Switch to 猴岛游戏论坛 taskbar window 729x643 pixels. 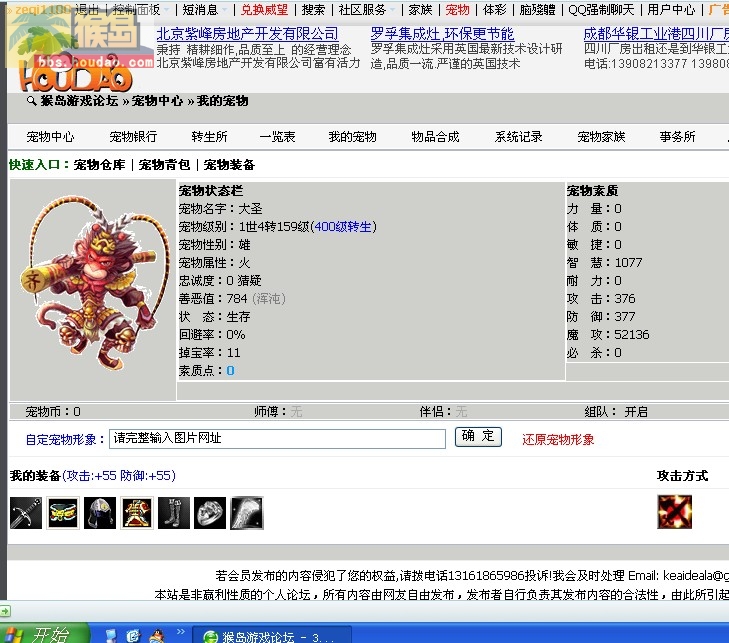(x=272, y=636)
